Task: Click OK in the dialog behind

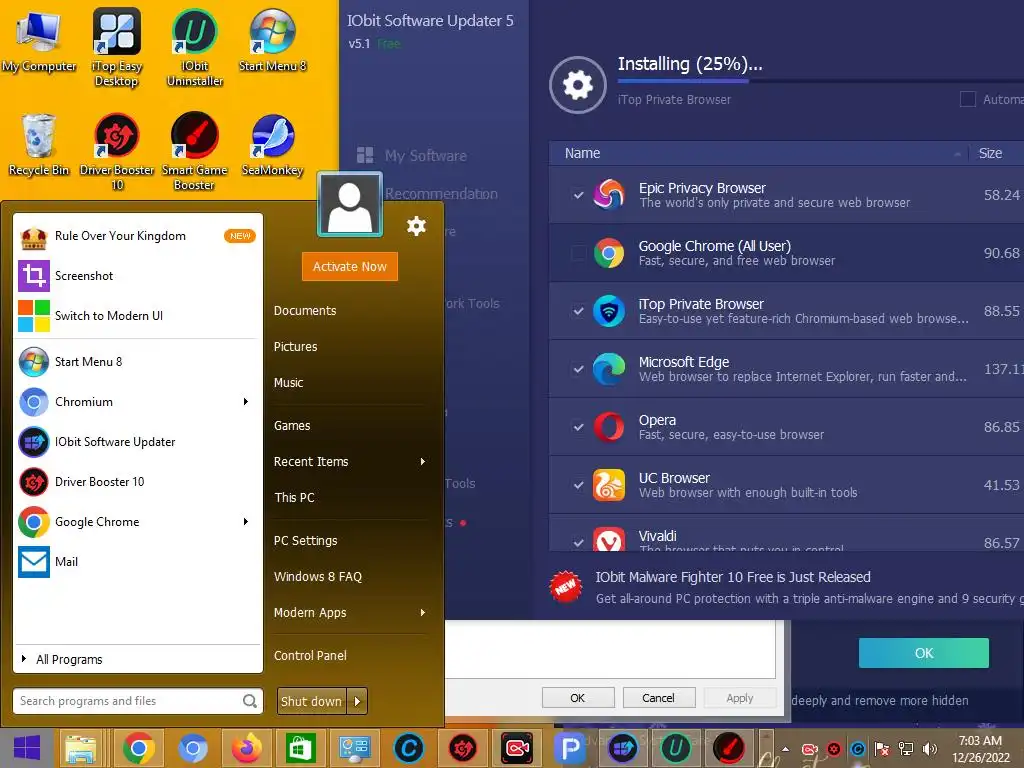Action: [578, 698]
